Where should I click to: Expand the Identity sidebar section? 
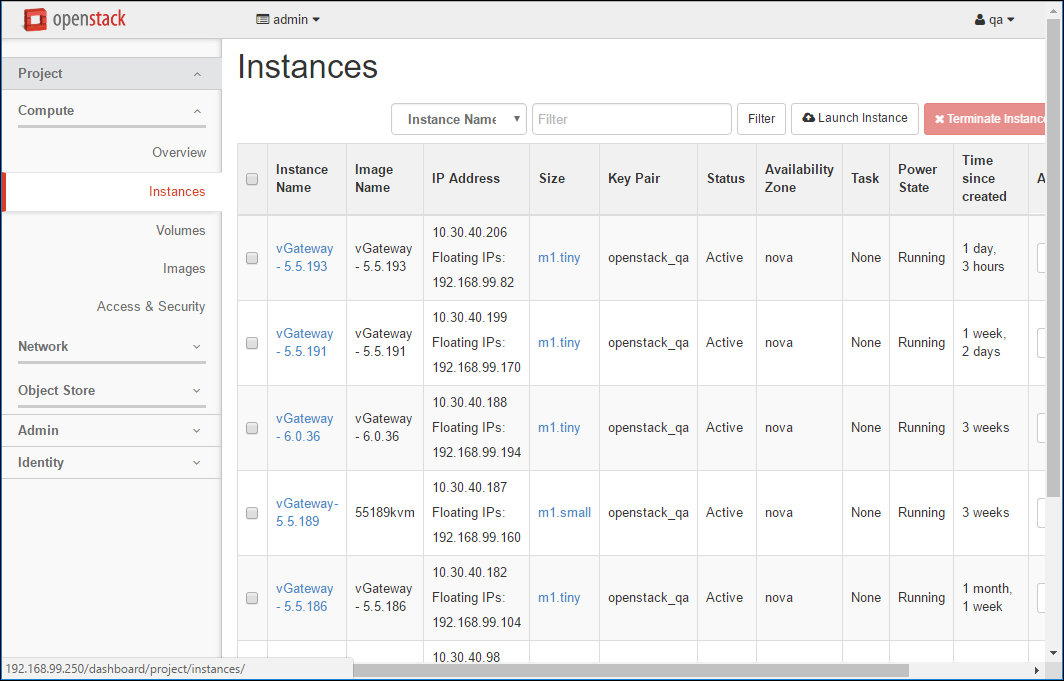[x=111, y=463]
